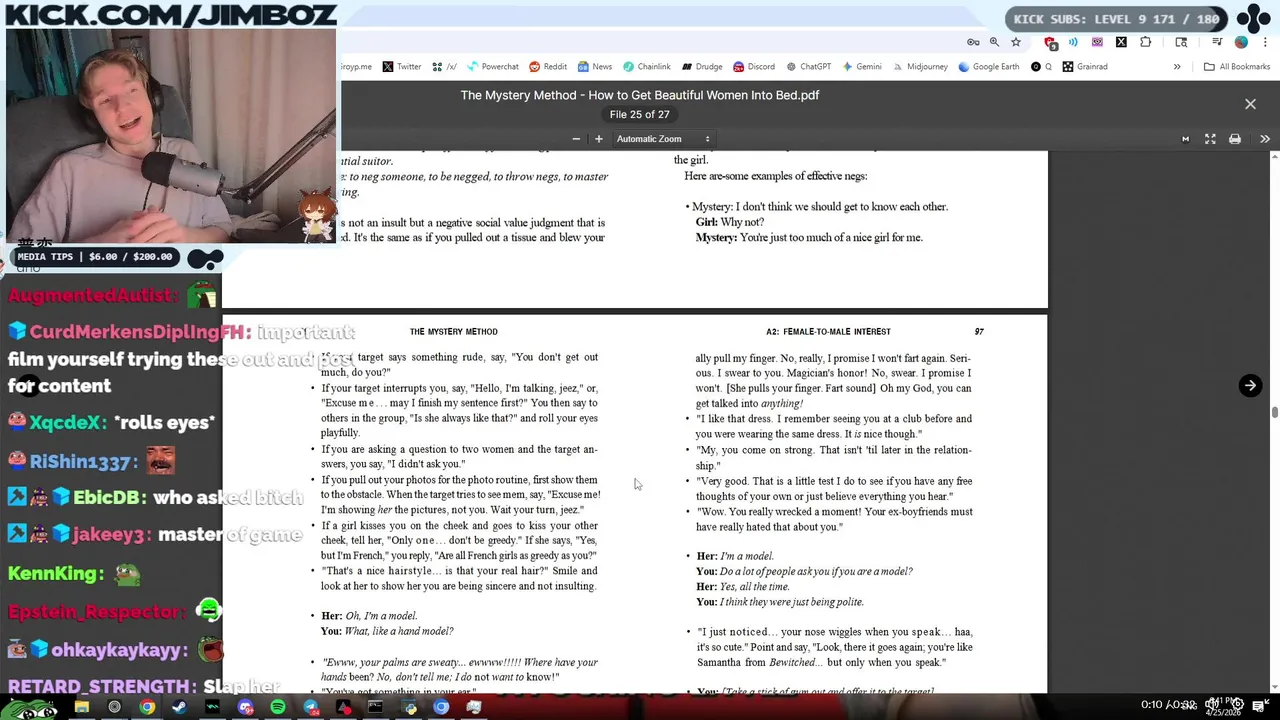Open Google Chrome from taskbar
Screen dimensions: 1280x720
point(147,707)
